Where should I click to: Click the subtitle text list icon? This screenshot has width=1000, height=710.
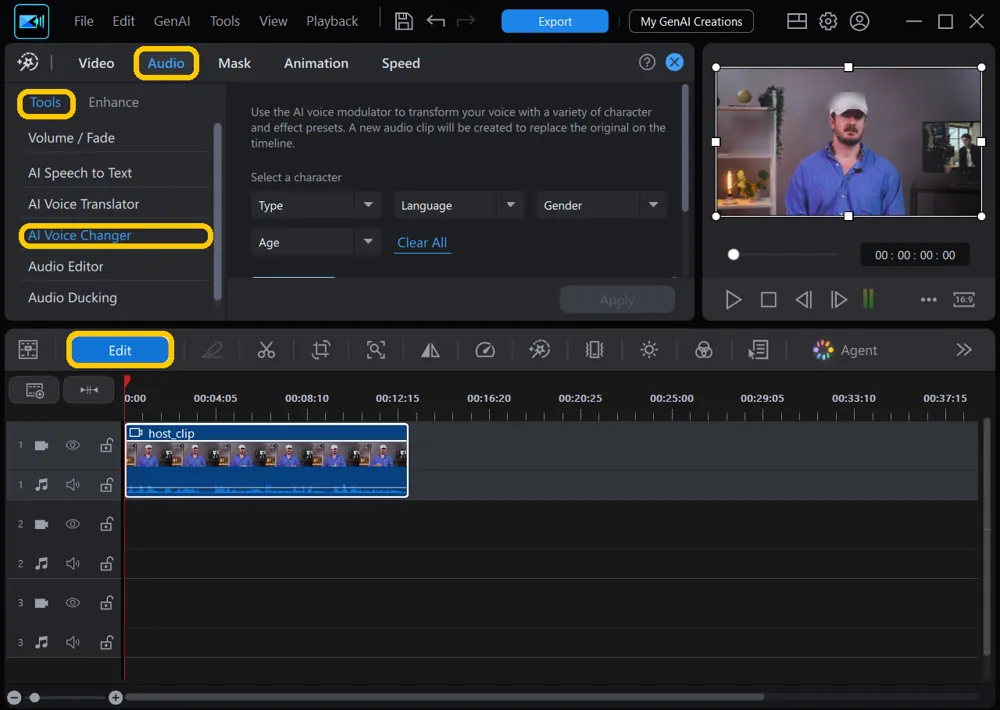coord(758,350)
